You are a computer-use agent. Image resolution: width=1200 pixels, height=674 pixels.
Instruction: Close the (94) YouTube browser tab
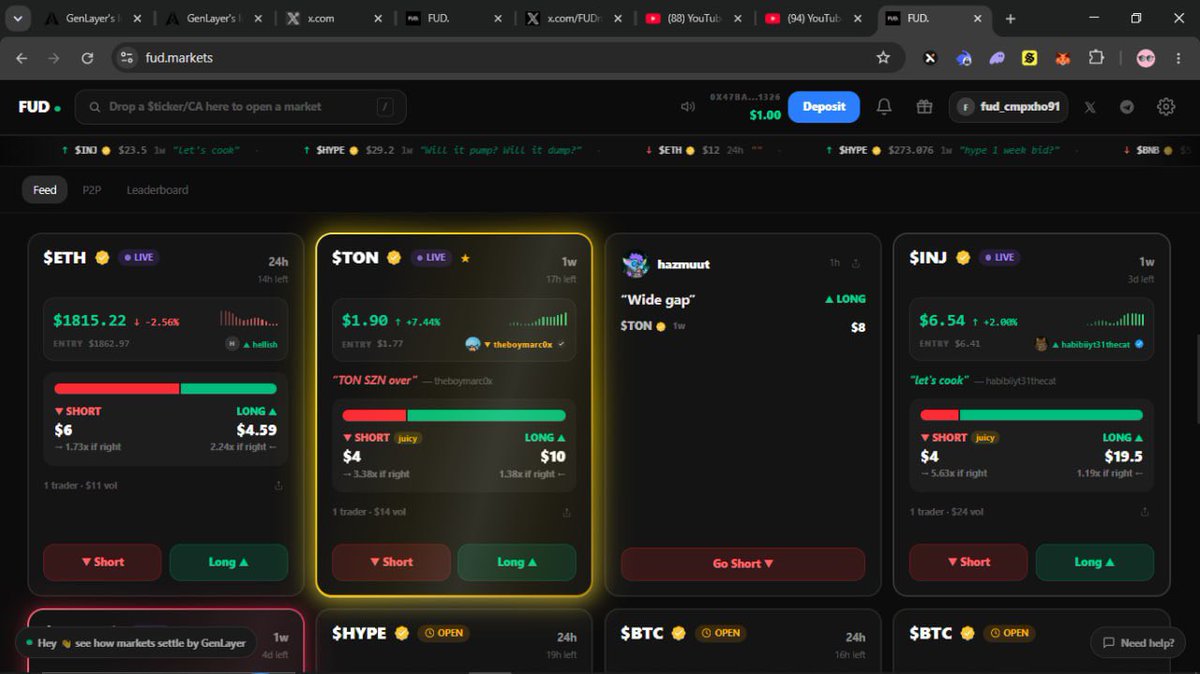click(857, 19)
